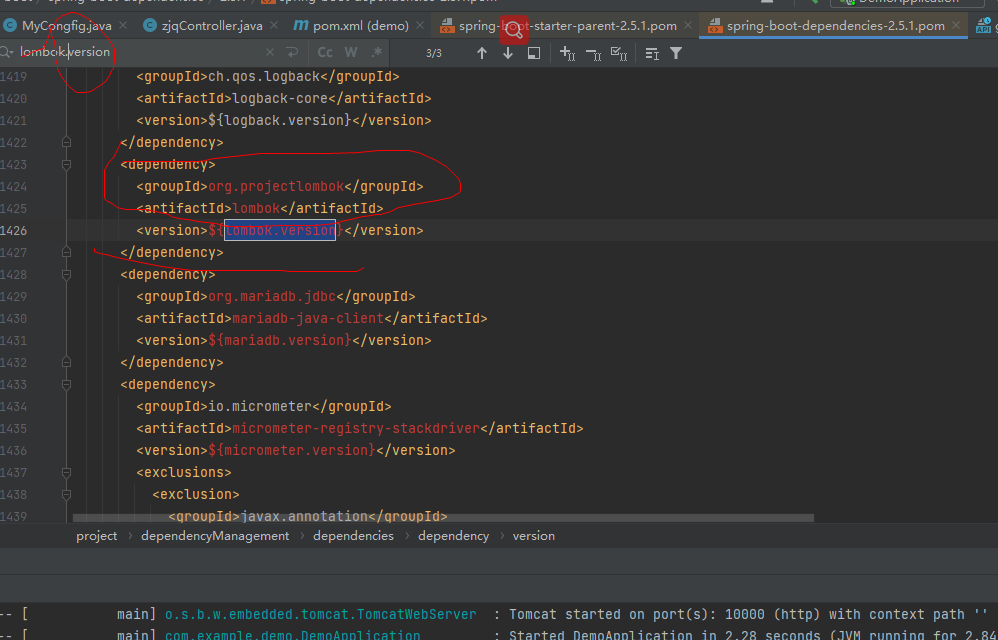Select the dependencyManagement breadcrumb
This screenshot has width=998, height=640.
click(215, 536)
